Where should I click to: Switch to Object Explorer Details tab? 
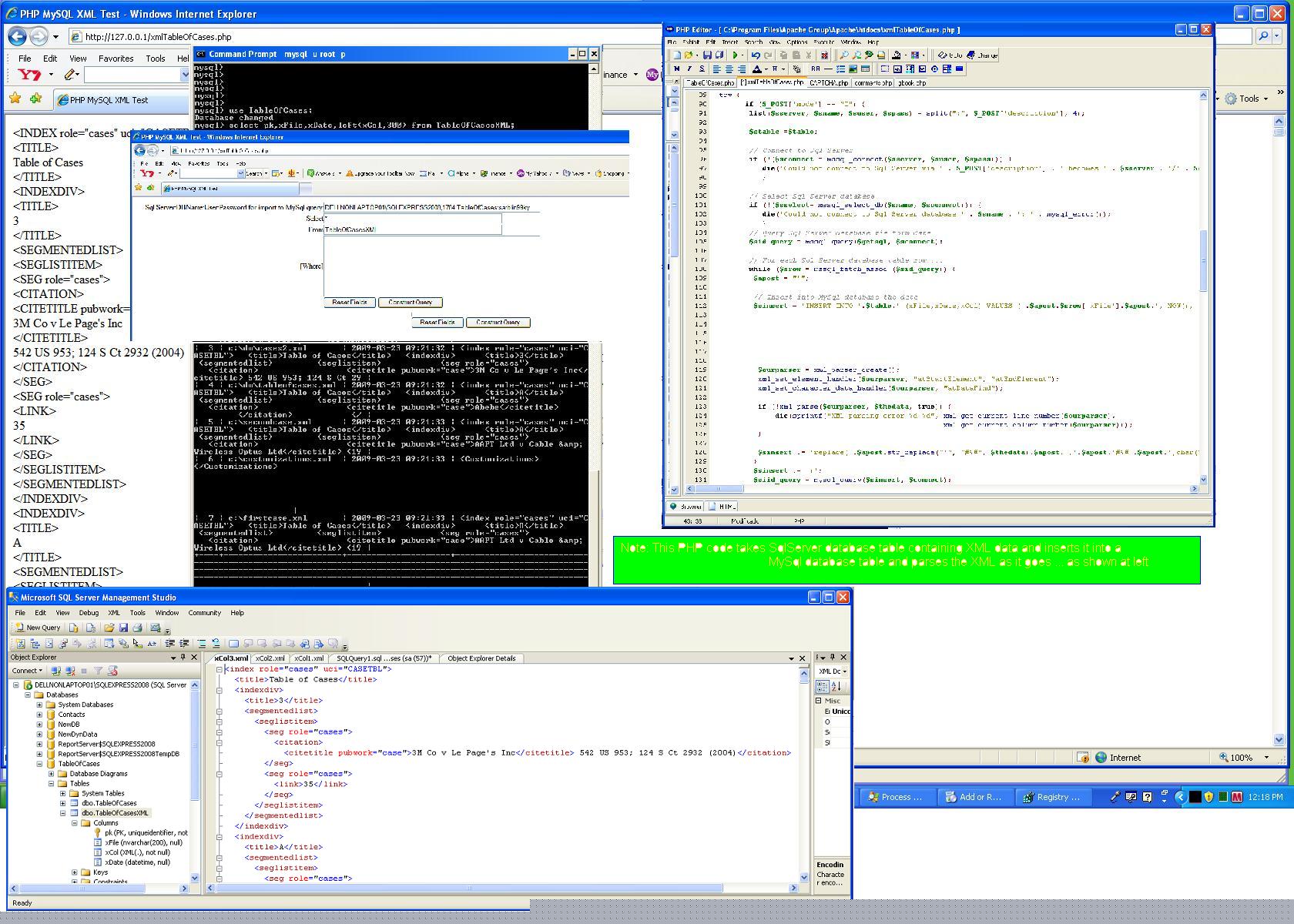pos(481,658)
